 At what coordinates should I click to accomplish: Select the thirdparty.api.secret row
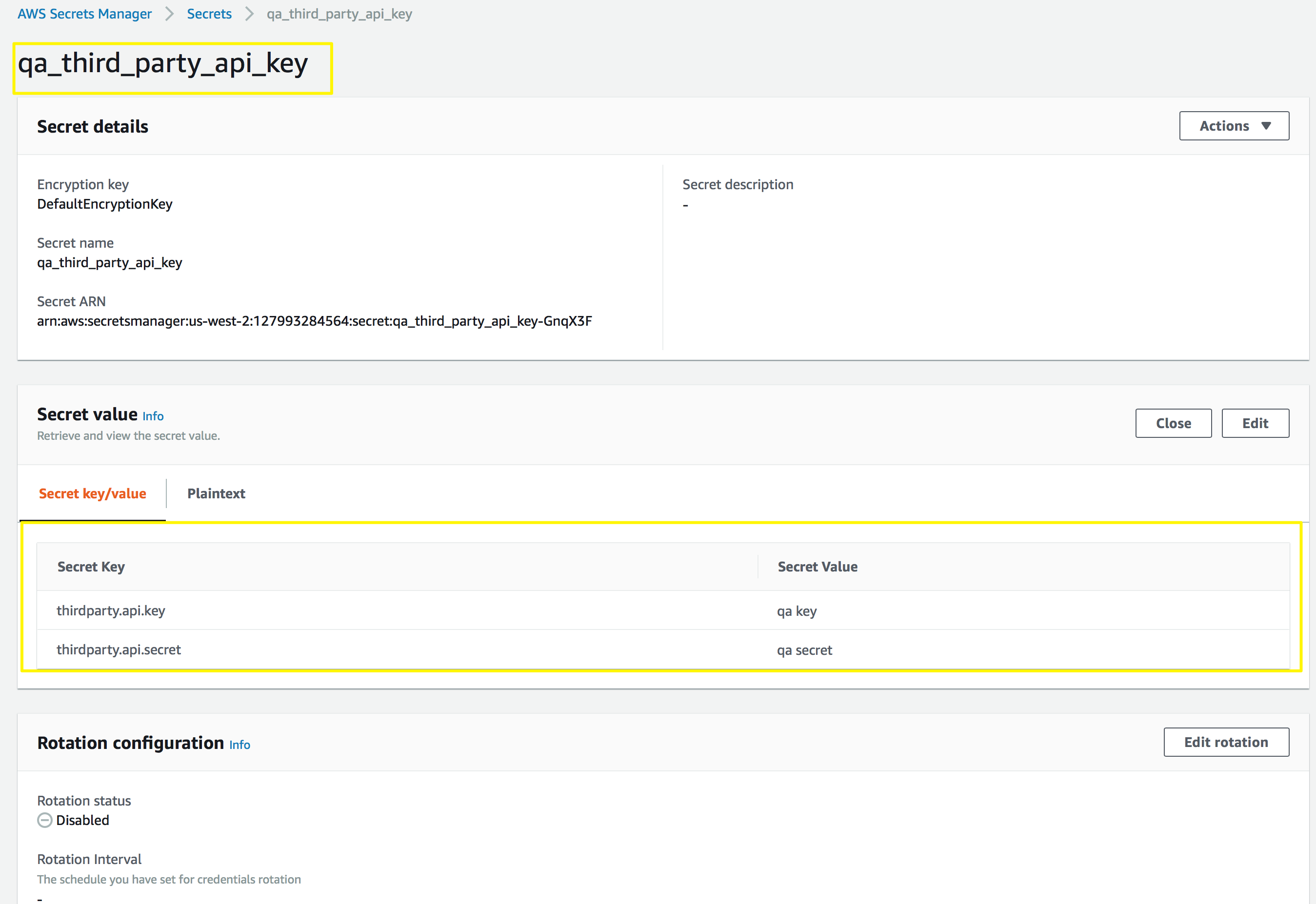[119, 649]
